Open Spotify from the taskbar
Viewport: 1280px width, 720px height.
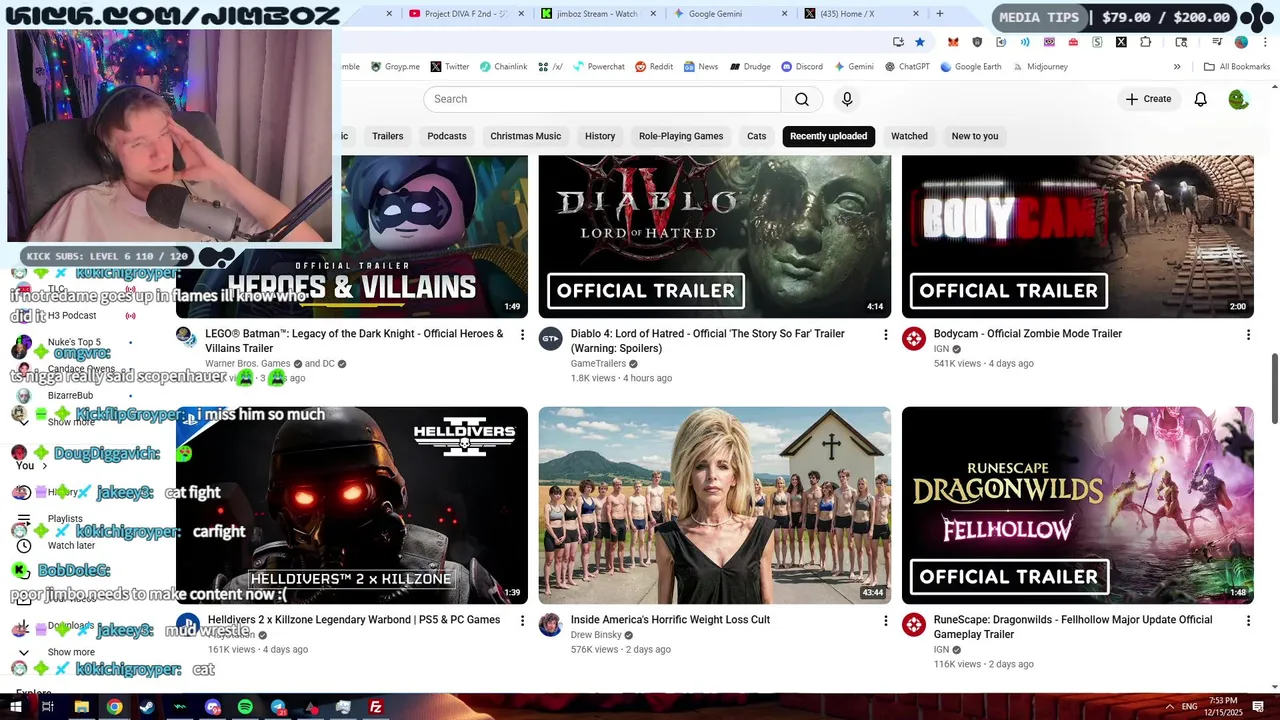(x=245, y=707)
